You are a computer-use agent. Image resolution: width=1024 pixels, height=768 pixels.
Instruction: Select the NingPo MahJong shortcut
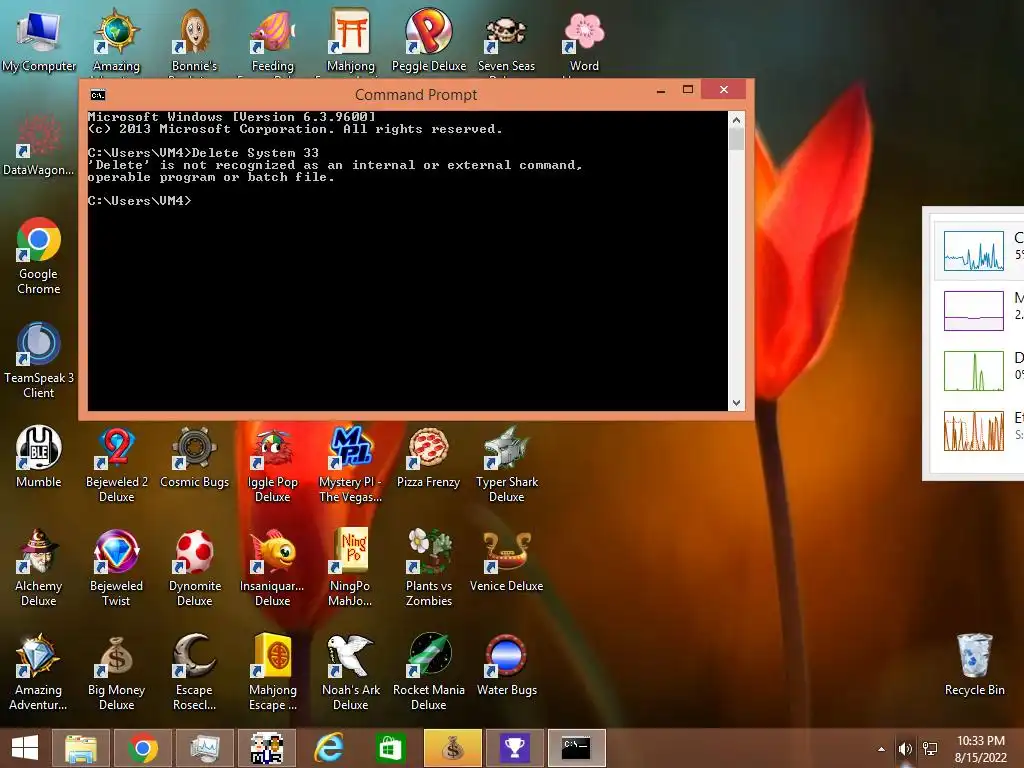point(351,568)
